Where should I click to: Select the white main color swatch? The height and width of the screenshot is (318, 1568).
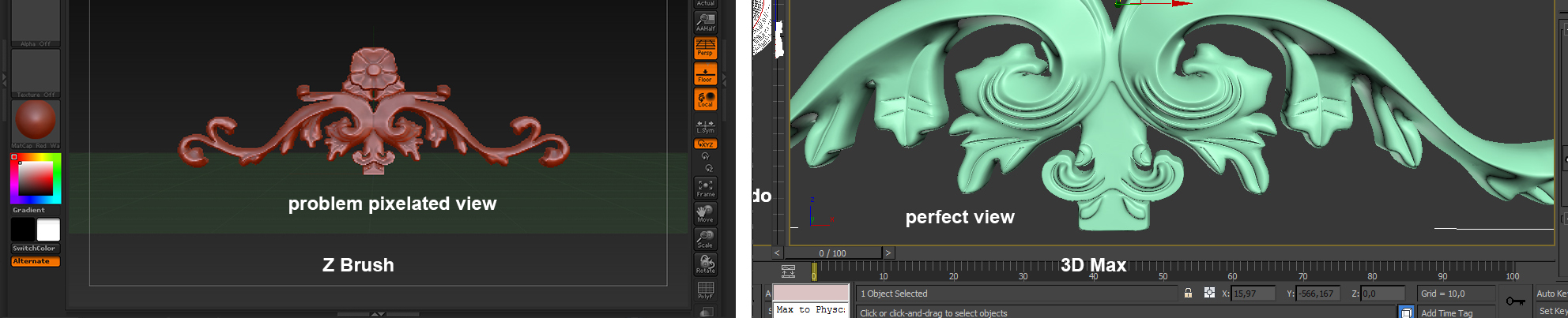pos(48,230)
